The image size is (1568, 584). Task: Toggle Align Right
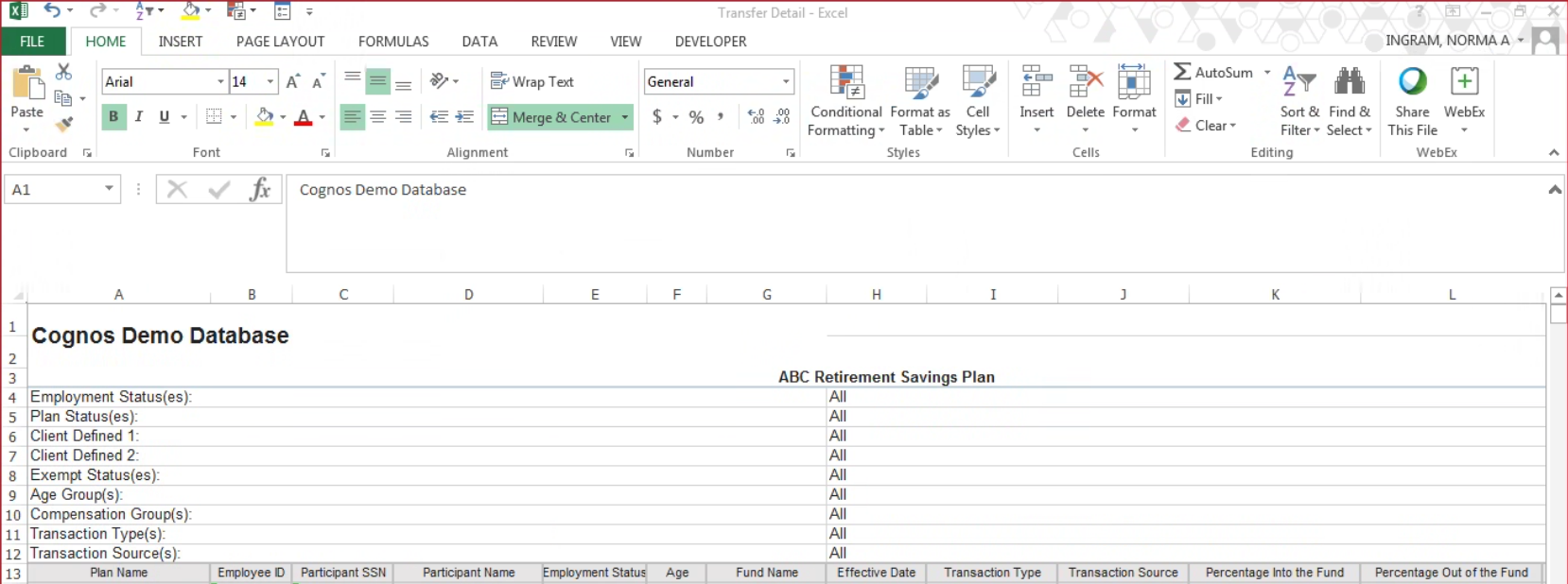404,117
